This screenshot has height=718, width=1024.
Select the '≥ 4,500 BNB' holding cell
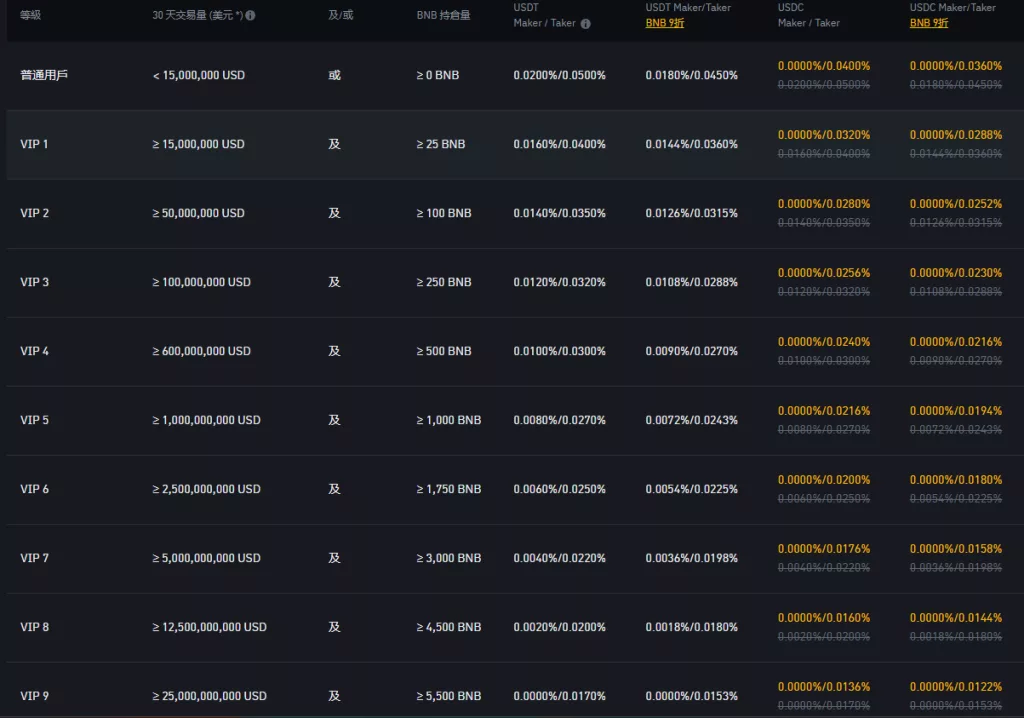[449, 627]
